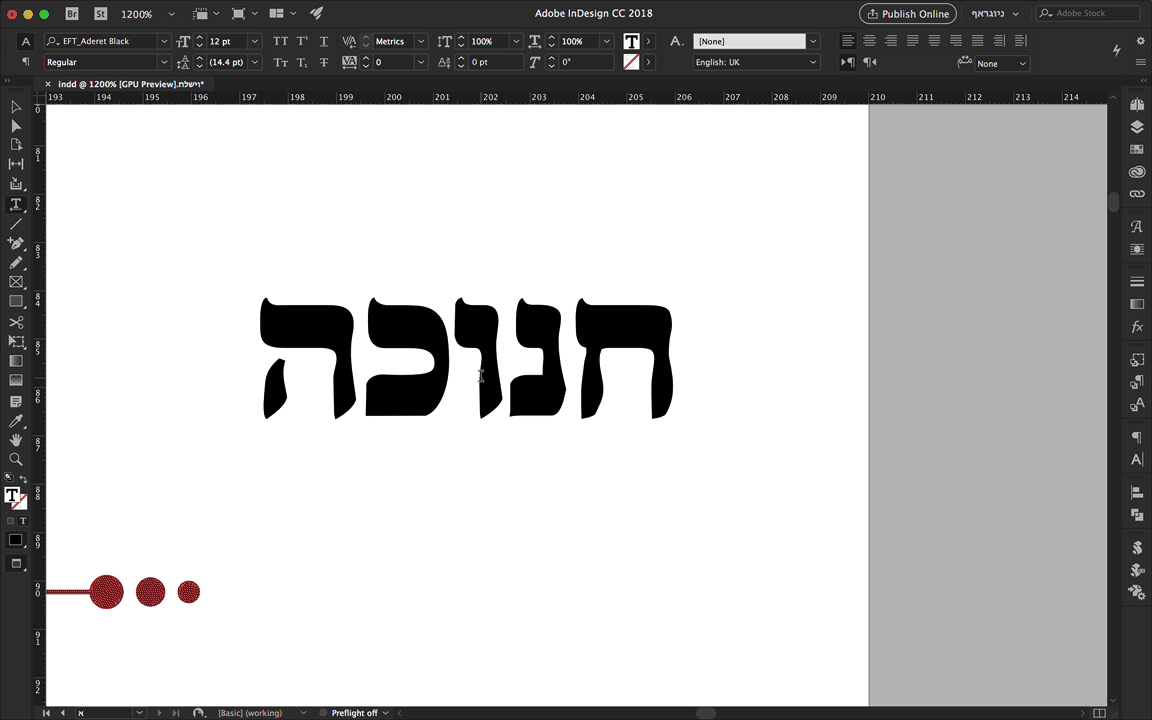1152x720 pixels.
Task: Enable Right-to-Left paragraph direction
Action: [x=870, y=62]
